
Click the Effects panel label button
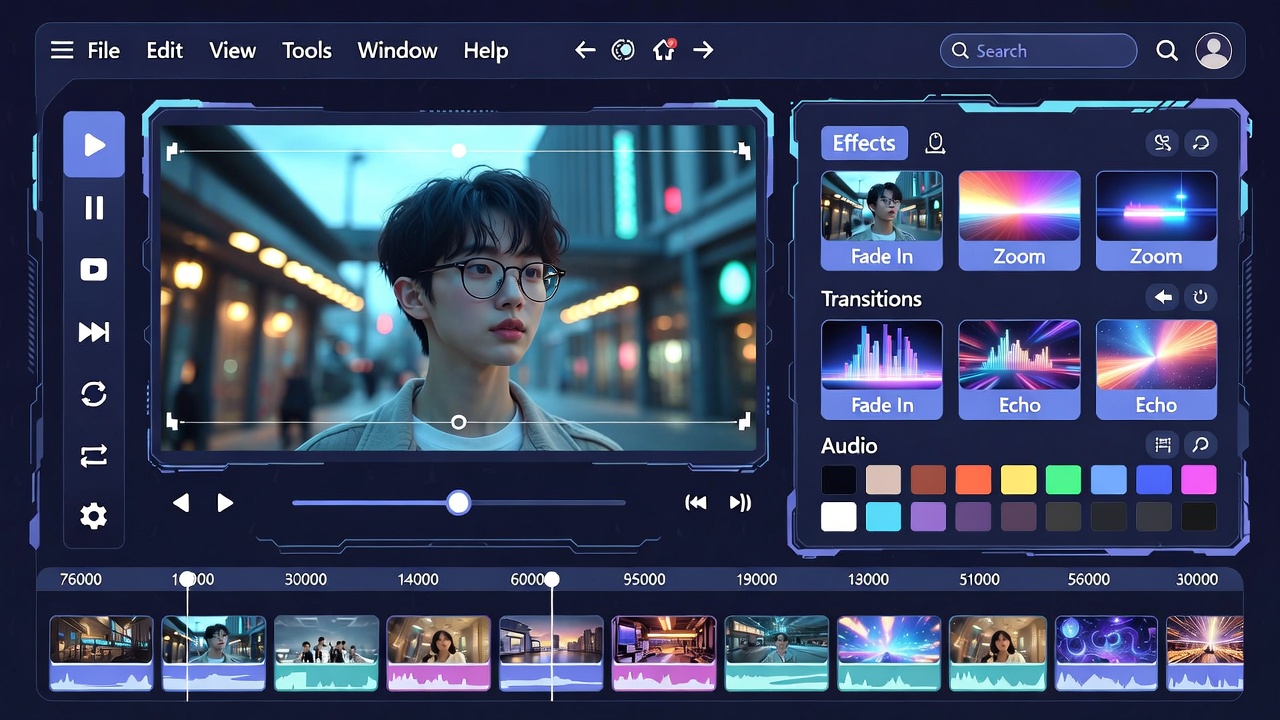863,143
